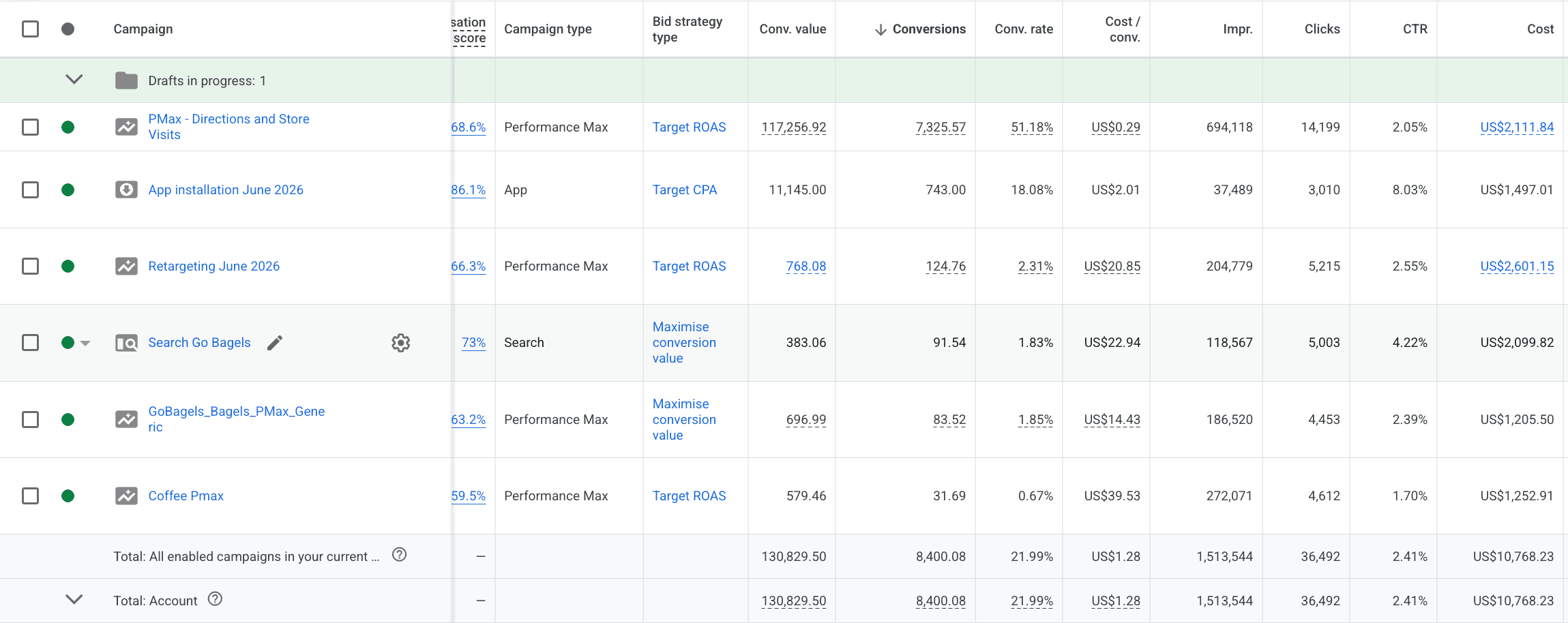This screenshot has height=623, width=1568.
Task: Open the Search Go Bagels campaign link
Action: [x=199, y=342]
